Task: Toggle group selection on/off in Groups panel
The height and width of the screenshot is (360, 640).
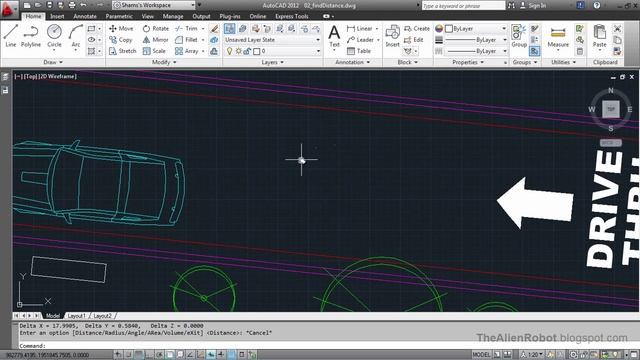Action: tap(534, 51)
